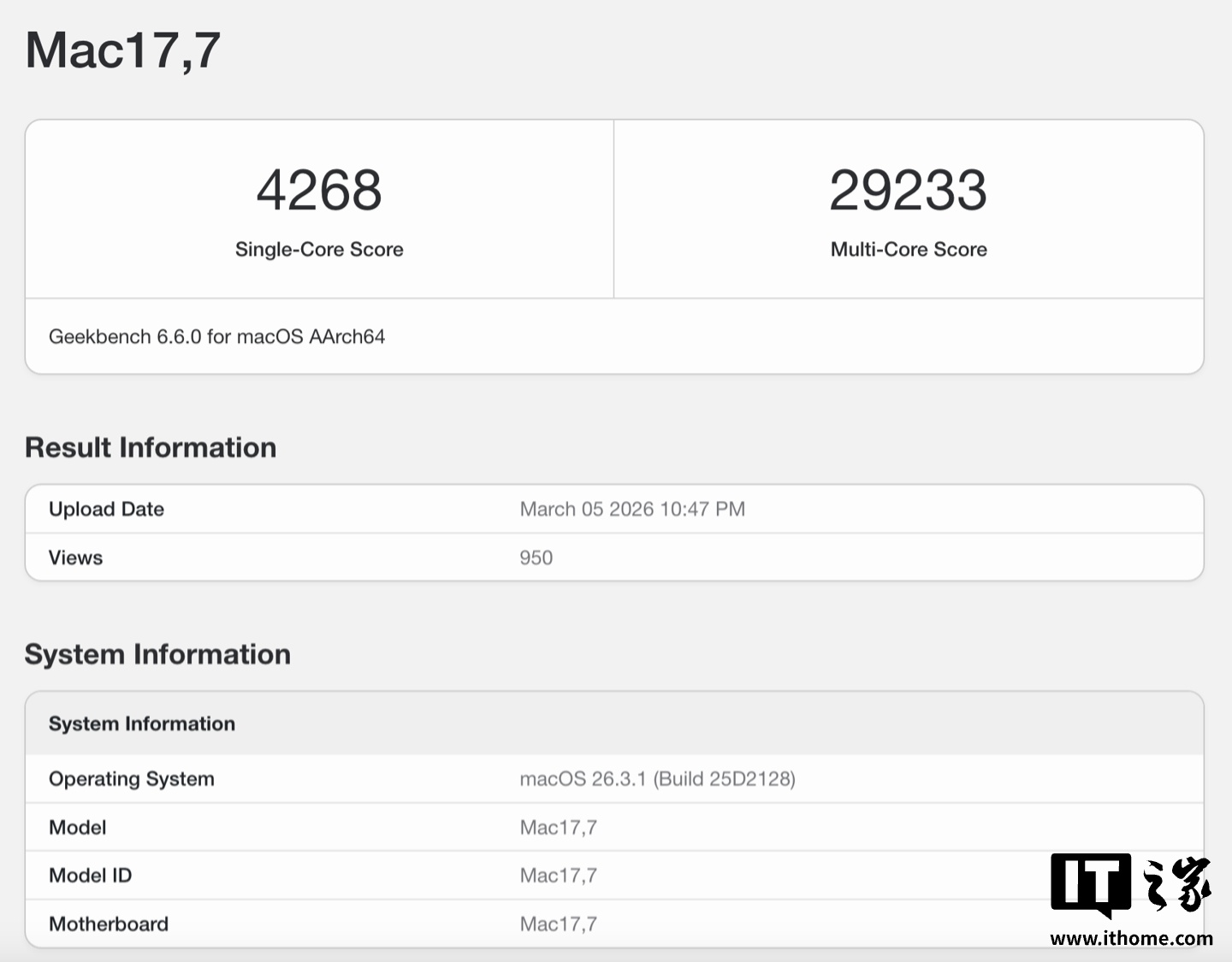This screenshot has height=962, width=1232.
Task: Click the 950 views count
Action: [x=536, y=558]
